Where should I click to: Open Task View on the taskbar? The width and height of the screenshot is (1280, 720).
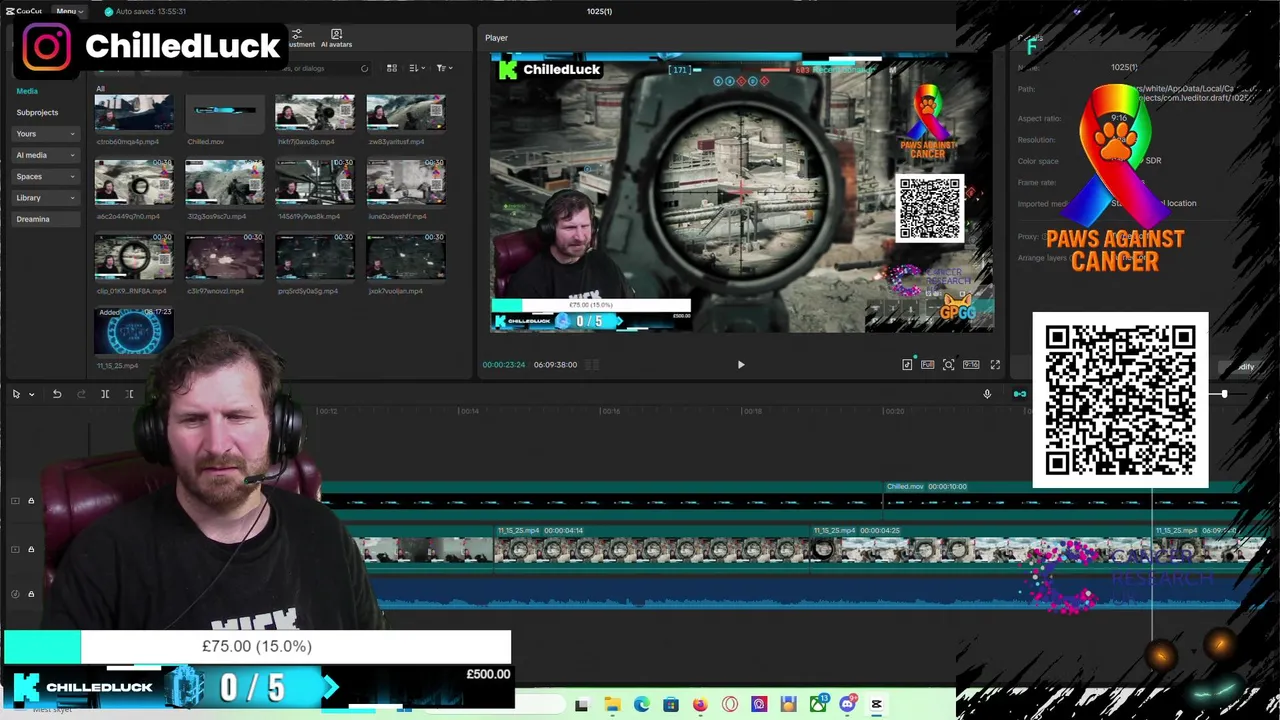tap(582, 705)
